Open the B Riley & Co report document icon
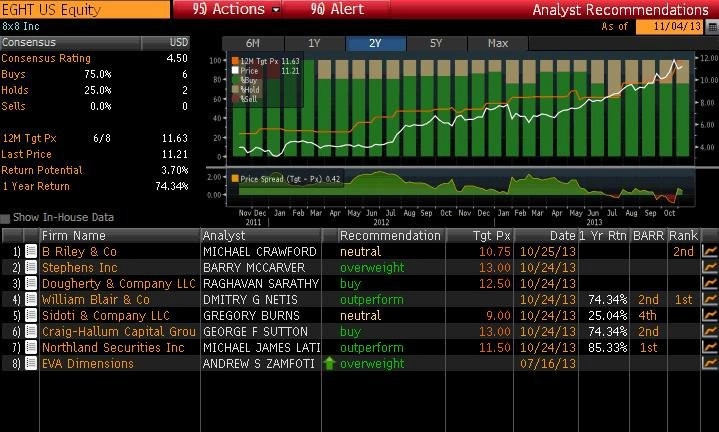 pos(31,251)
